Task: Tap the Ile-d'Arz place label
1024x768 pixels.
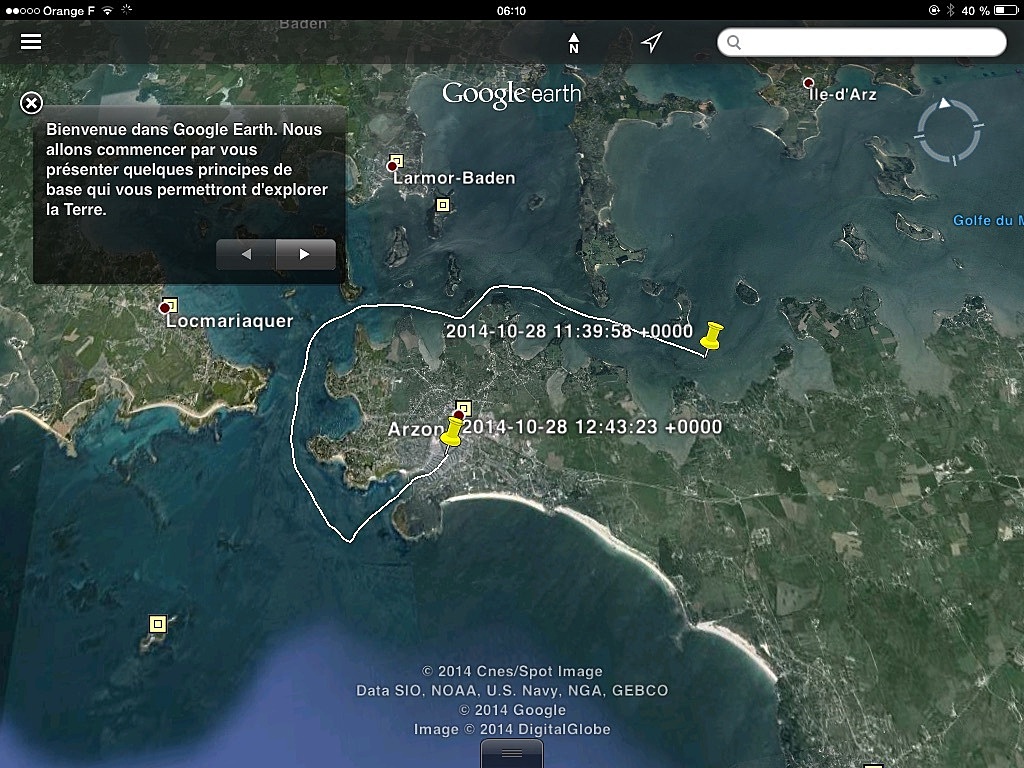Action: click(842, 94)
